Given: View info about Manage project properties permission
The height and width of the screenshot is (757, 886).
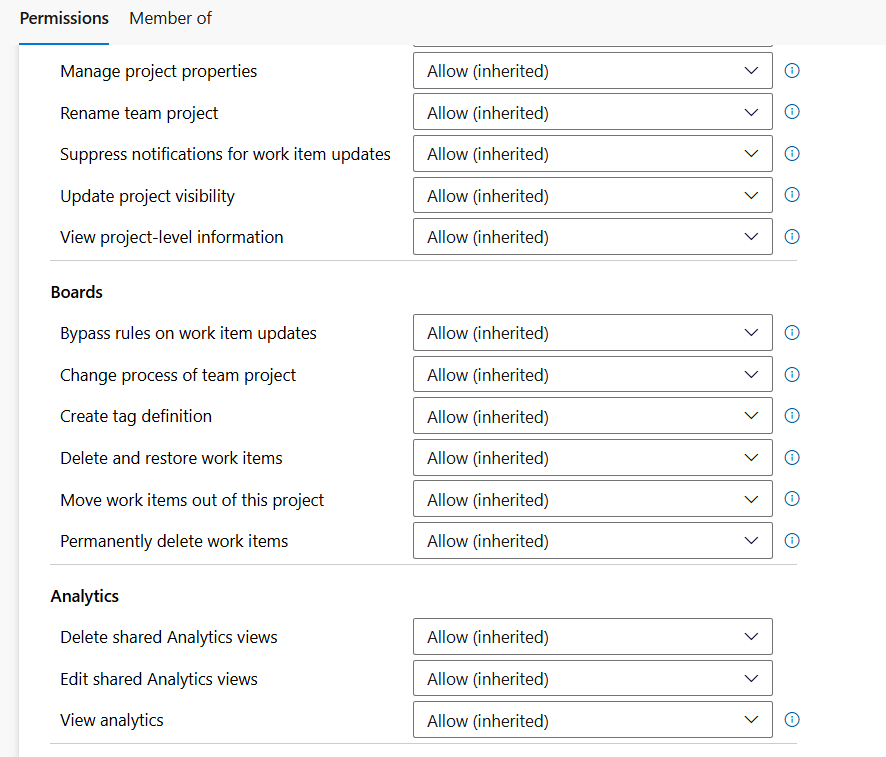Looking at the screenshot, I should coord(791,70).
